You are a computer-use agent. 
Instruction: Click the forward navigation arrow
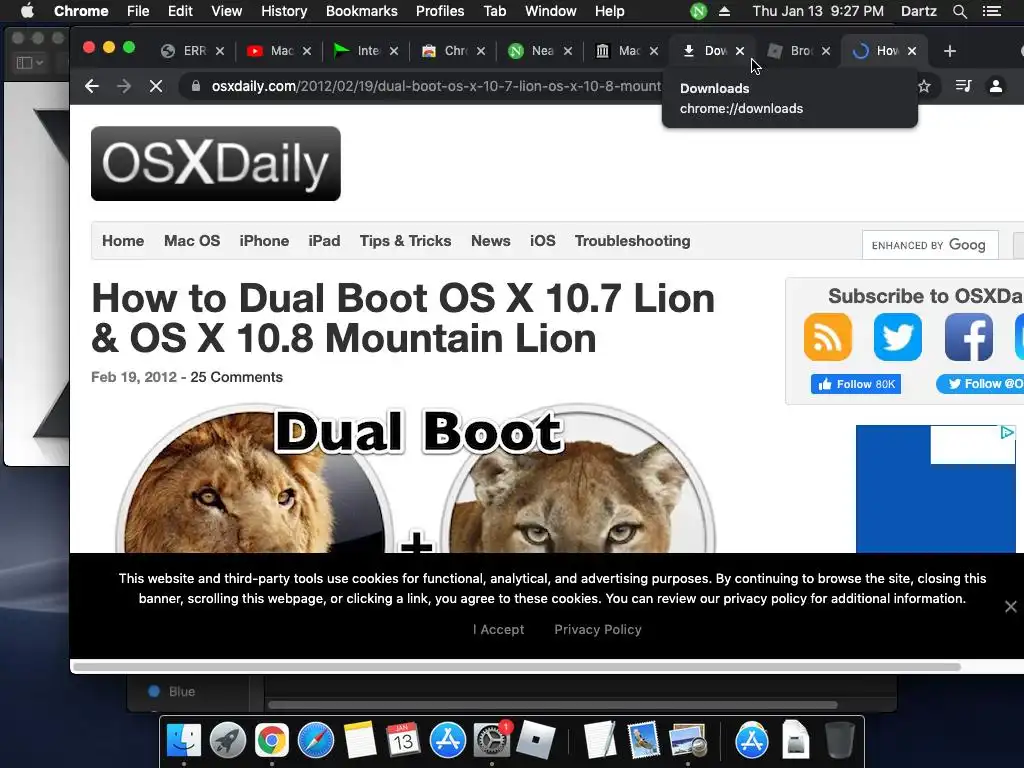(x=124, y=86)
